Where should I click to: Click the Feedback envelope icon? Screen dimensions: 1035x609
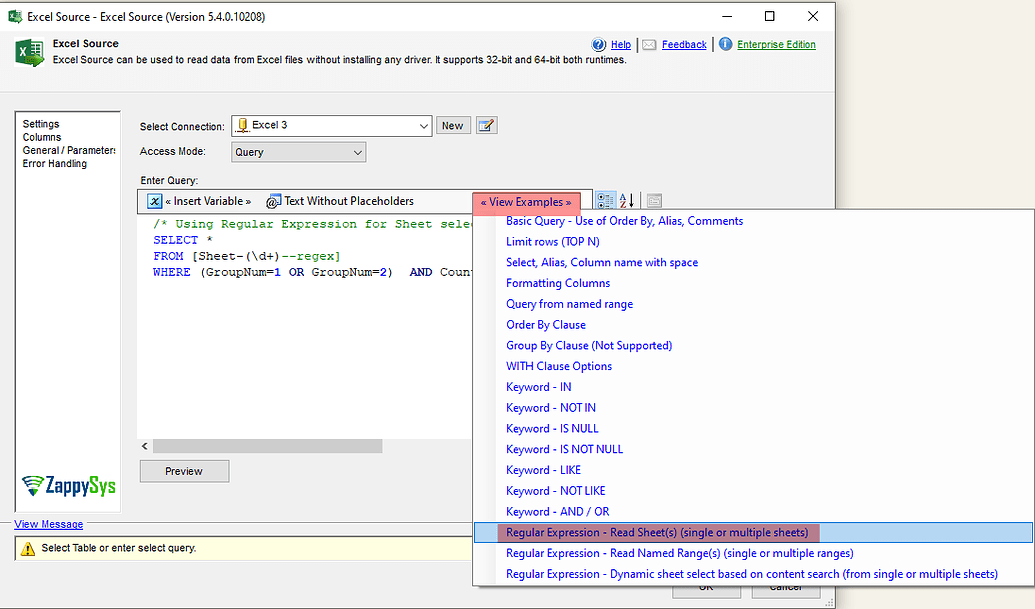click(650, 45)
